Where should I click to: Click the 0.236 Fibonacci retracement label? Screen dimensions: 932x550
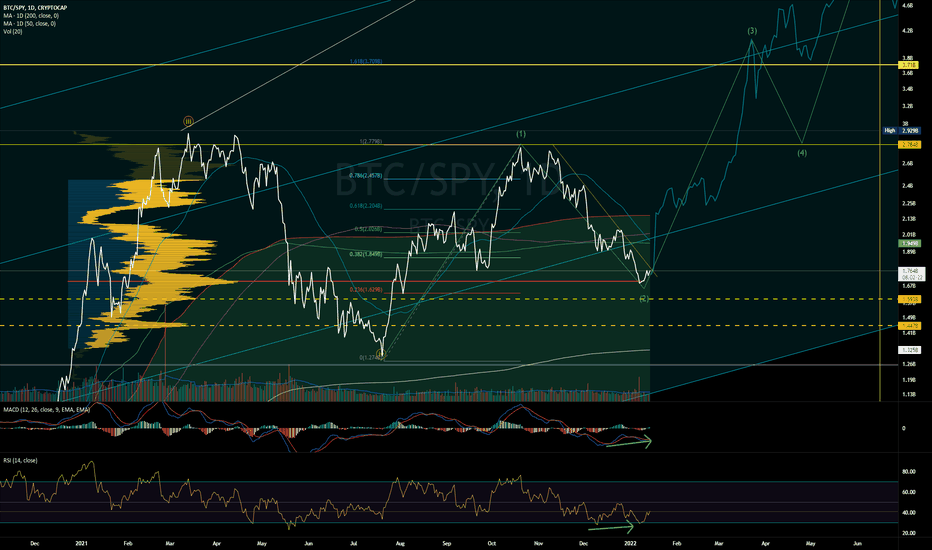point(366,290)
